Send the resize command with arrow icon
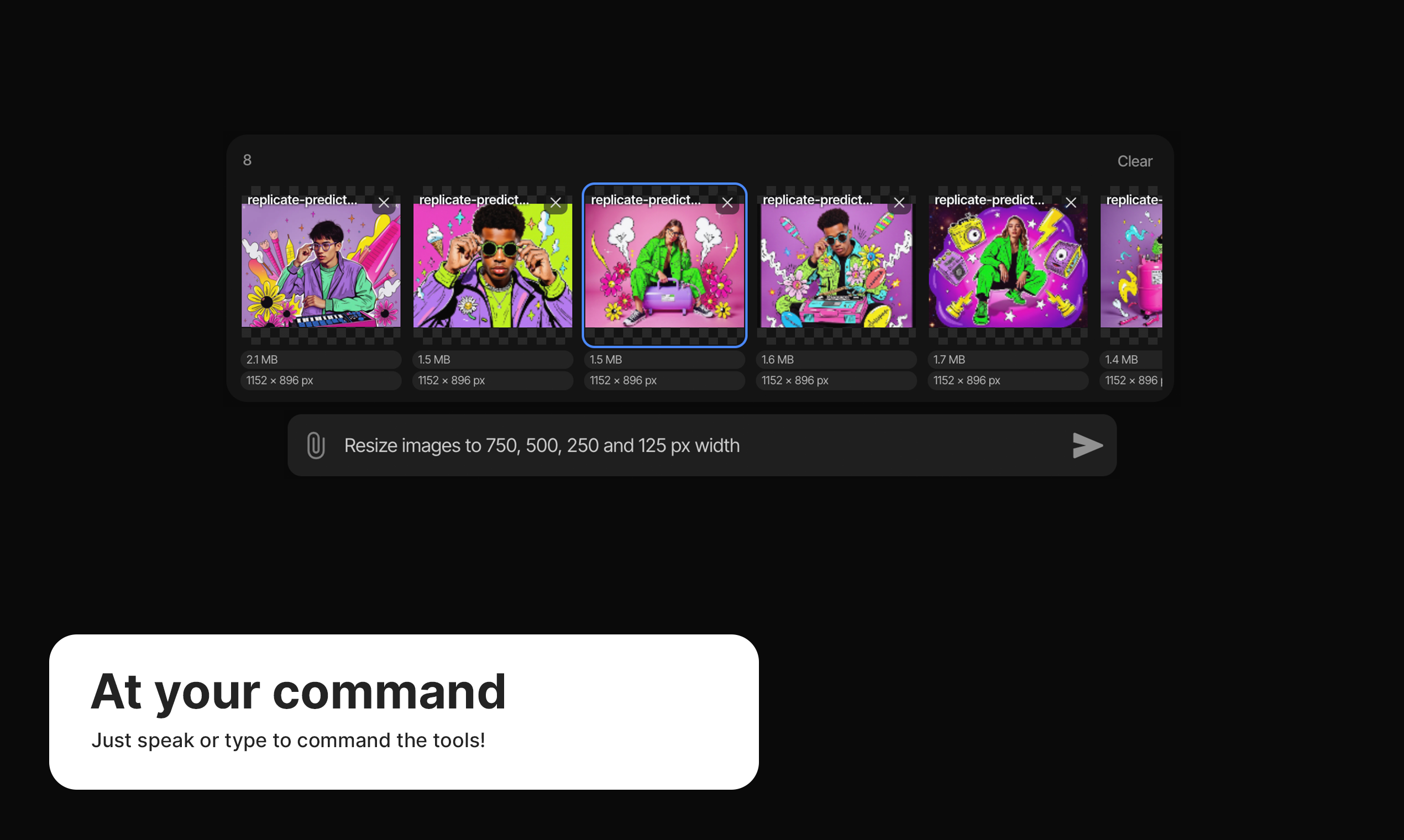This screenshot has width=1404, height=840. [x=1087, y=445]
